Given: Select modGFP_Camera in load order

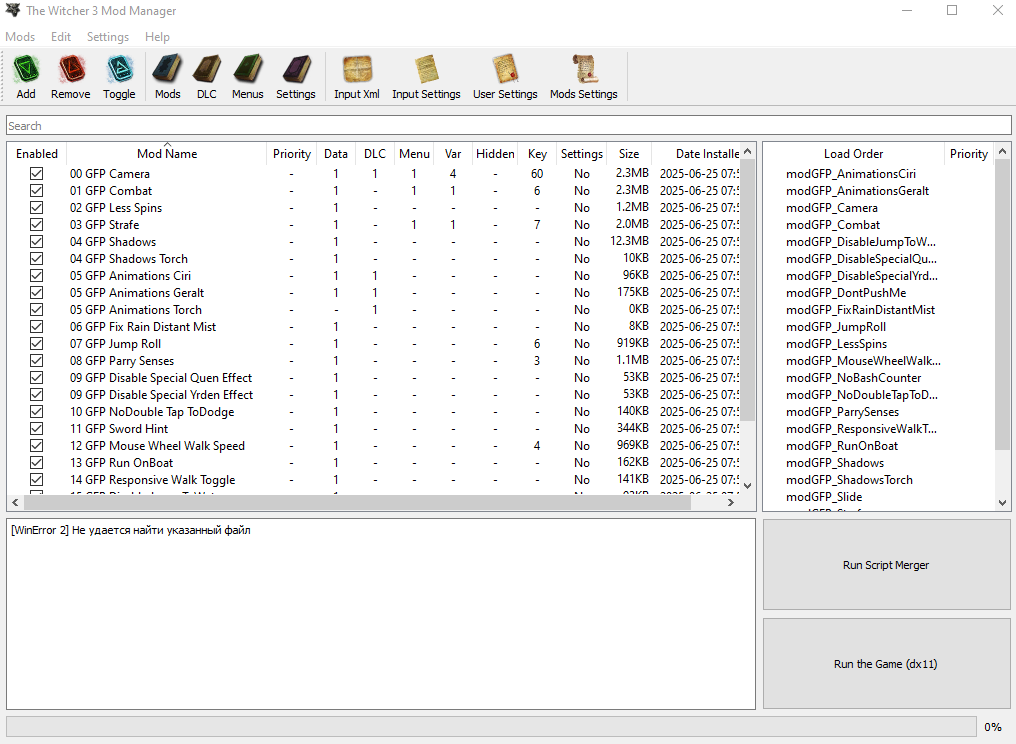Looking at the screenshot, I should (x=832, y=207).
